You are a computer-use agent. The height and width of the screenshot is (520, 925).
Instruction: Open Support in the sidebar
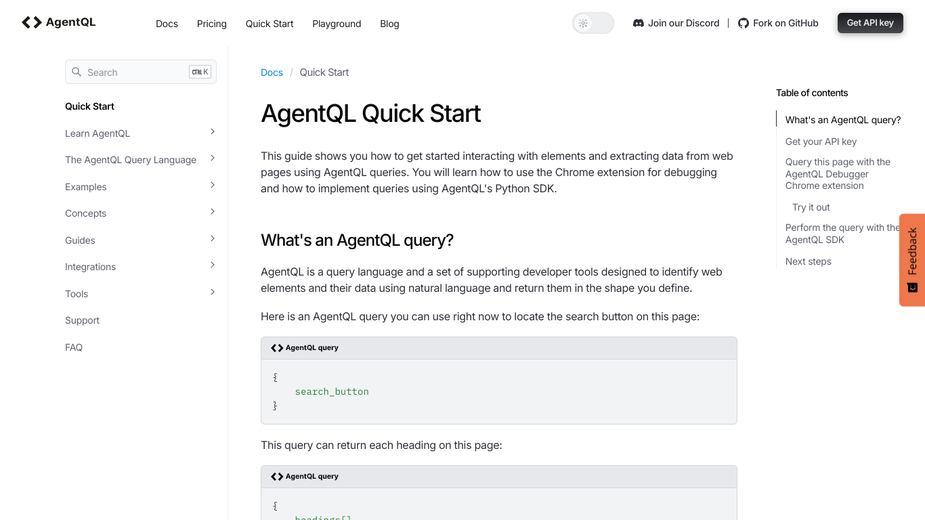(x=82, y=320)
